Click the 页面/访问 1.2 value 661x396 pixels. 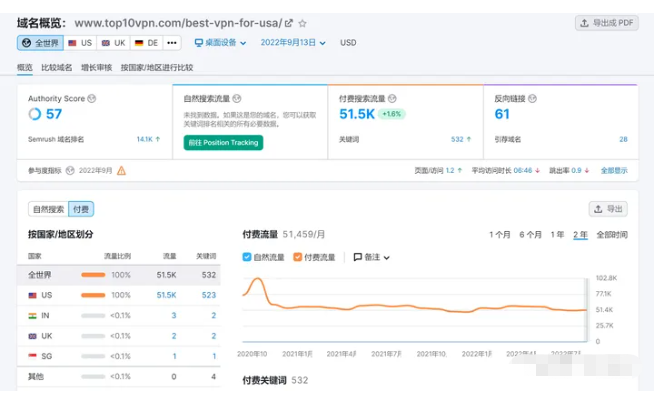[450, 171]
